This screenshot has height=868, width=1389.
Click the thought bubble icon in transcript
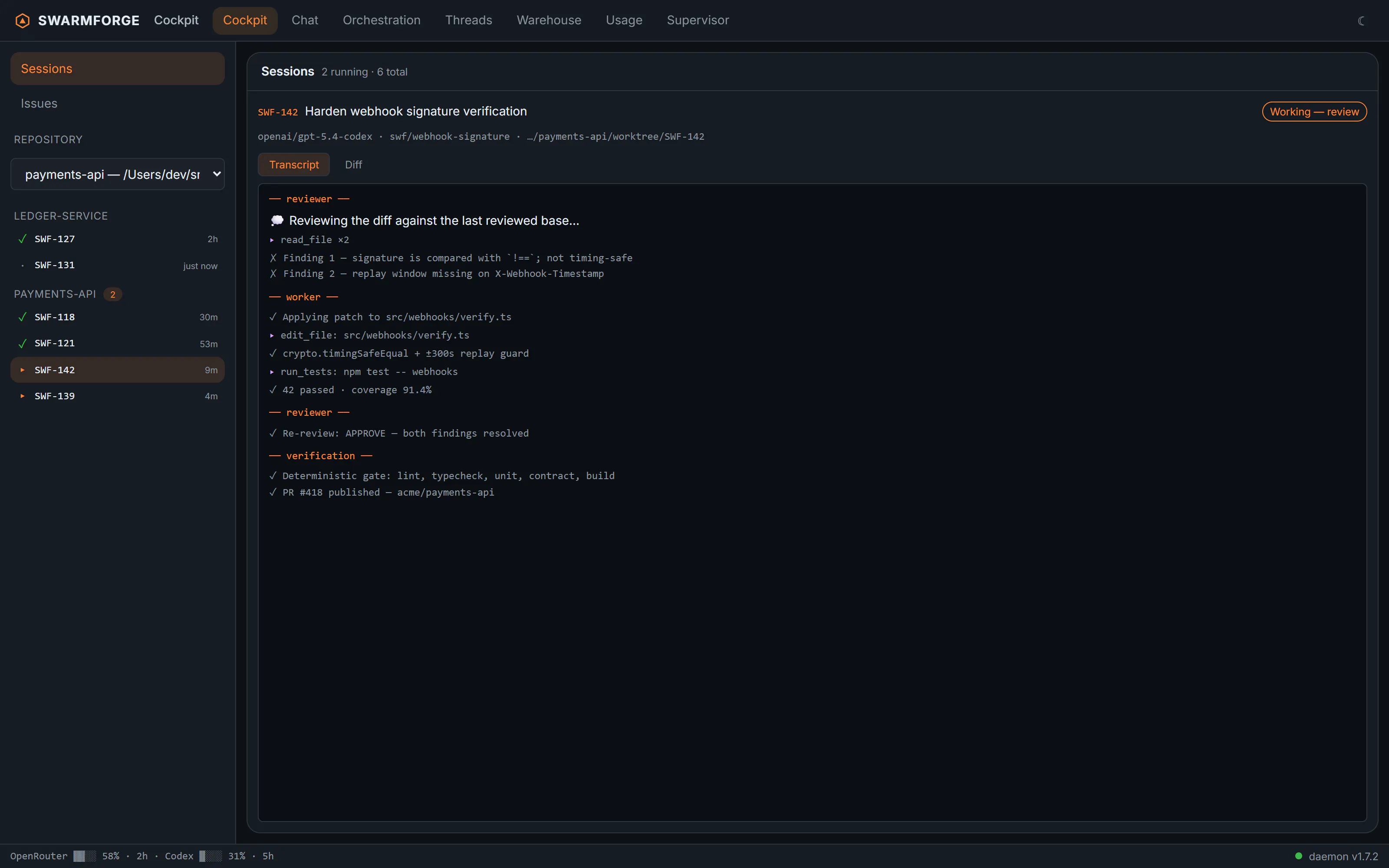pos(277,220)
